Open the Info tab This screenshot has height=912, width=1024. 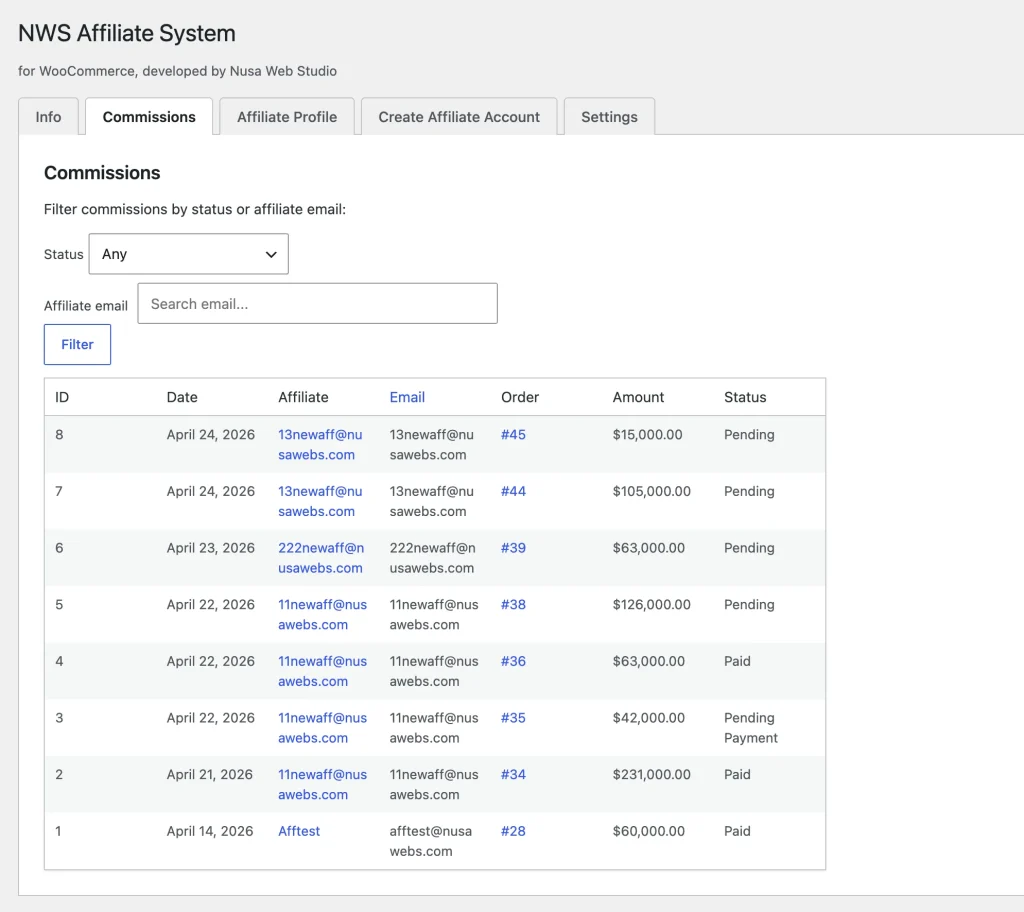48,117
